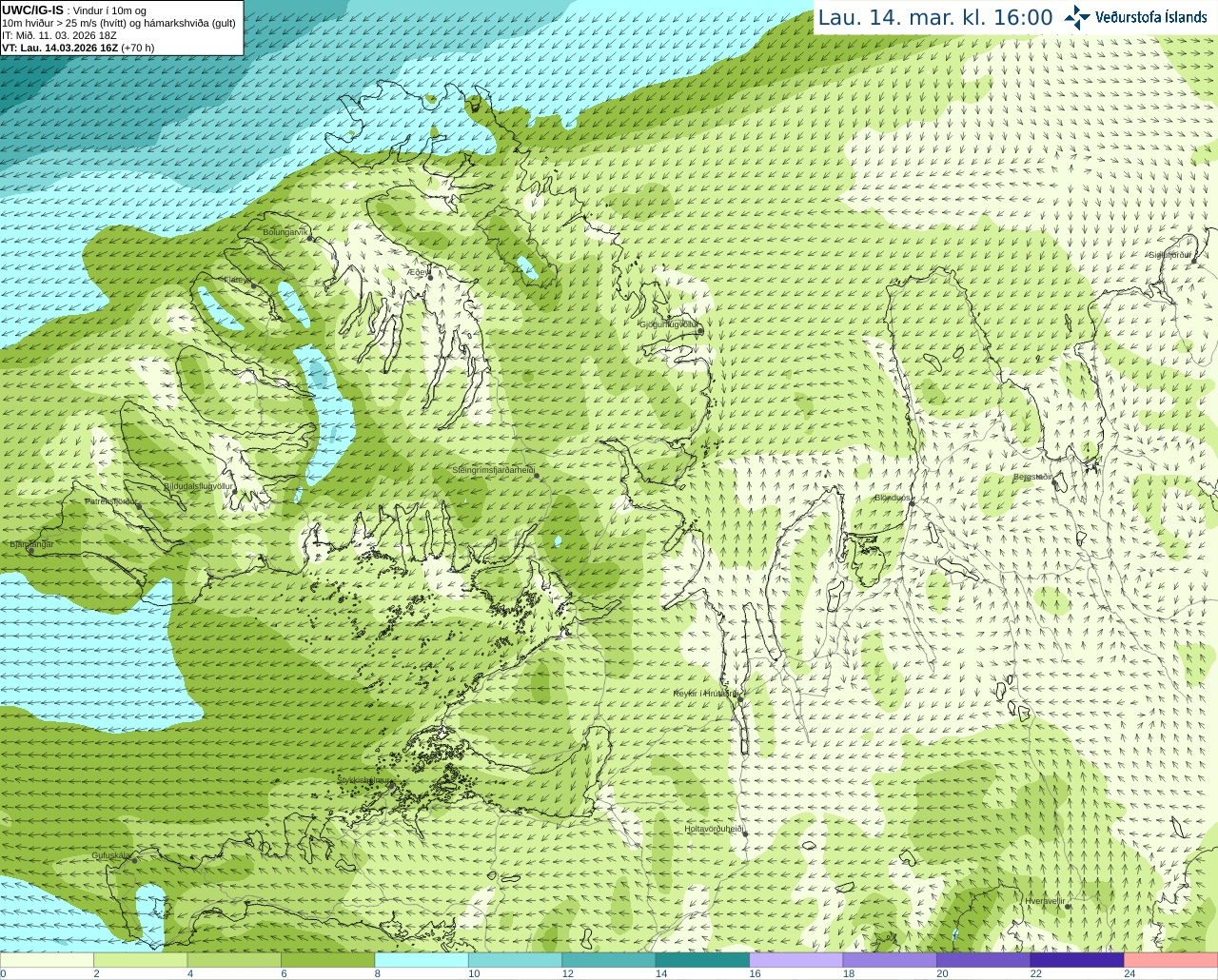The height and width of the screenshot is (980, 1218).
Task: Click the Siglufjörður station label
Action: click(x=1169, y=255)
